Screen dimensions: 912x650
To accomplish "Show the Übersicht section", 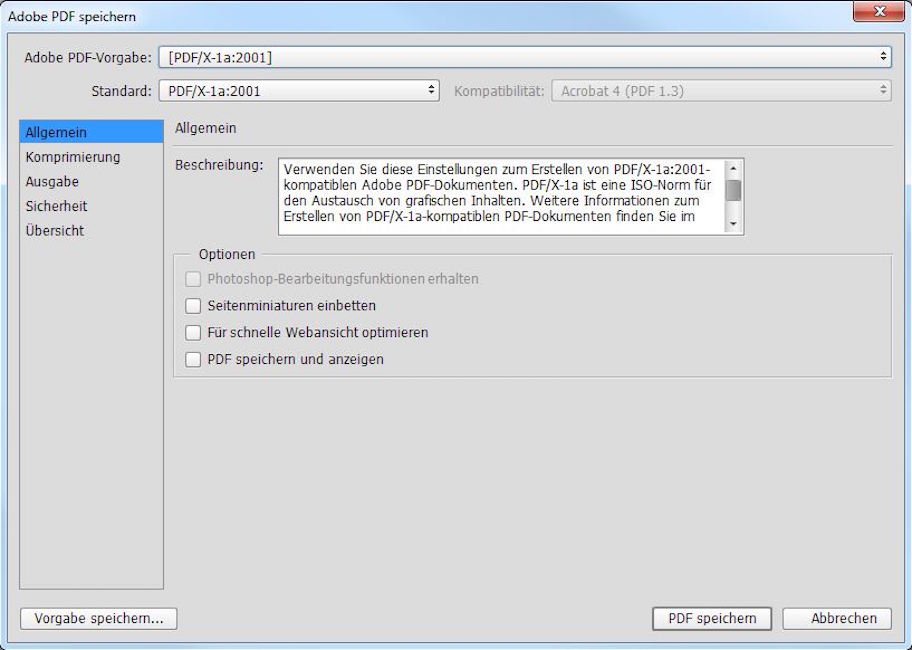I will 55,231.
